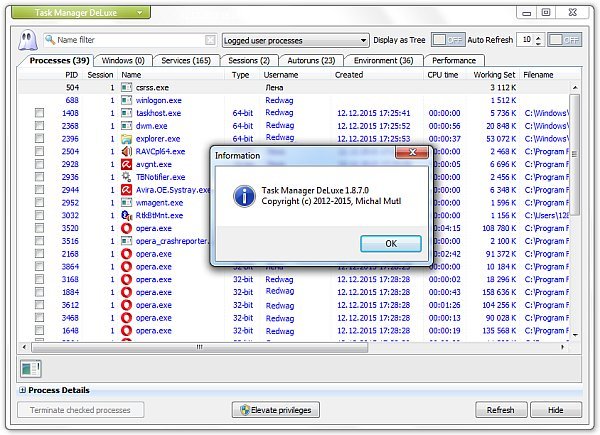This screenshot has height=435, width=600.
Task: Click the Refresh button
Action: (501, 410)
